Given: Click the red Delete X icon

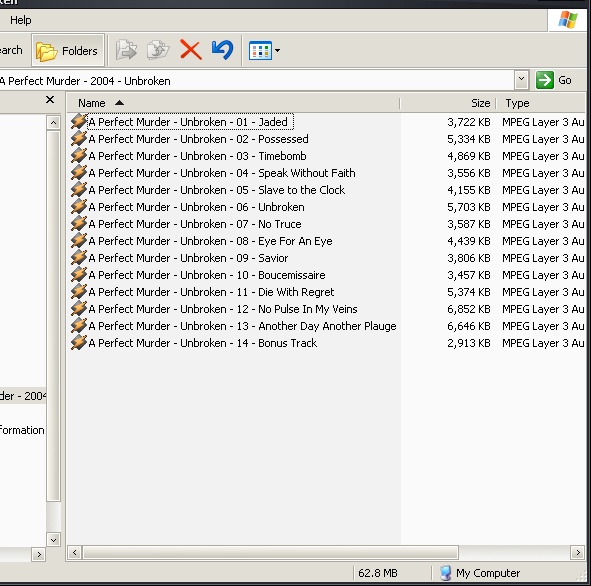Looking at the screenshot, I should (191, 50).
